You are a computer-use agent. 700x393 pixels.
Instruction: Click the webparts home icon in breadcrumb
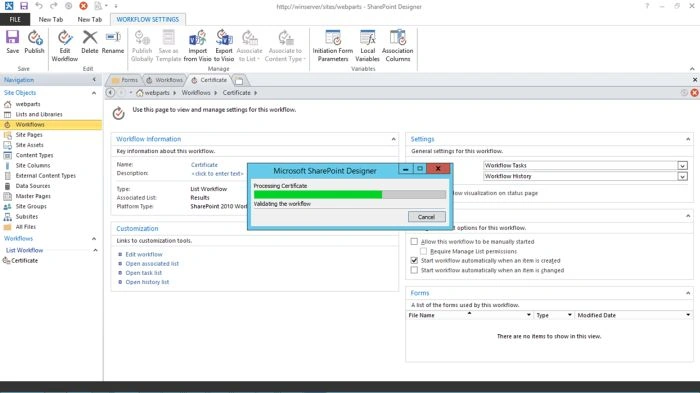[x=140, y=93]
